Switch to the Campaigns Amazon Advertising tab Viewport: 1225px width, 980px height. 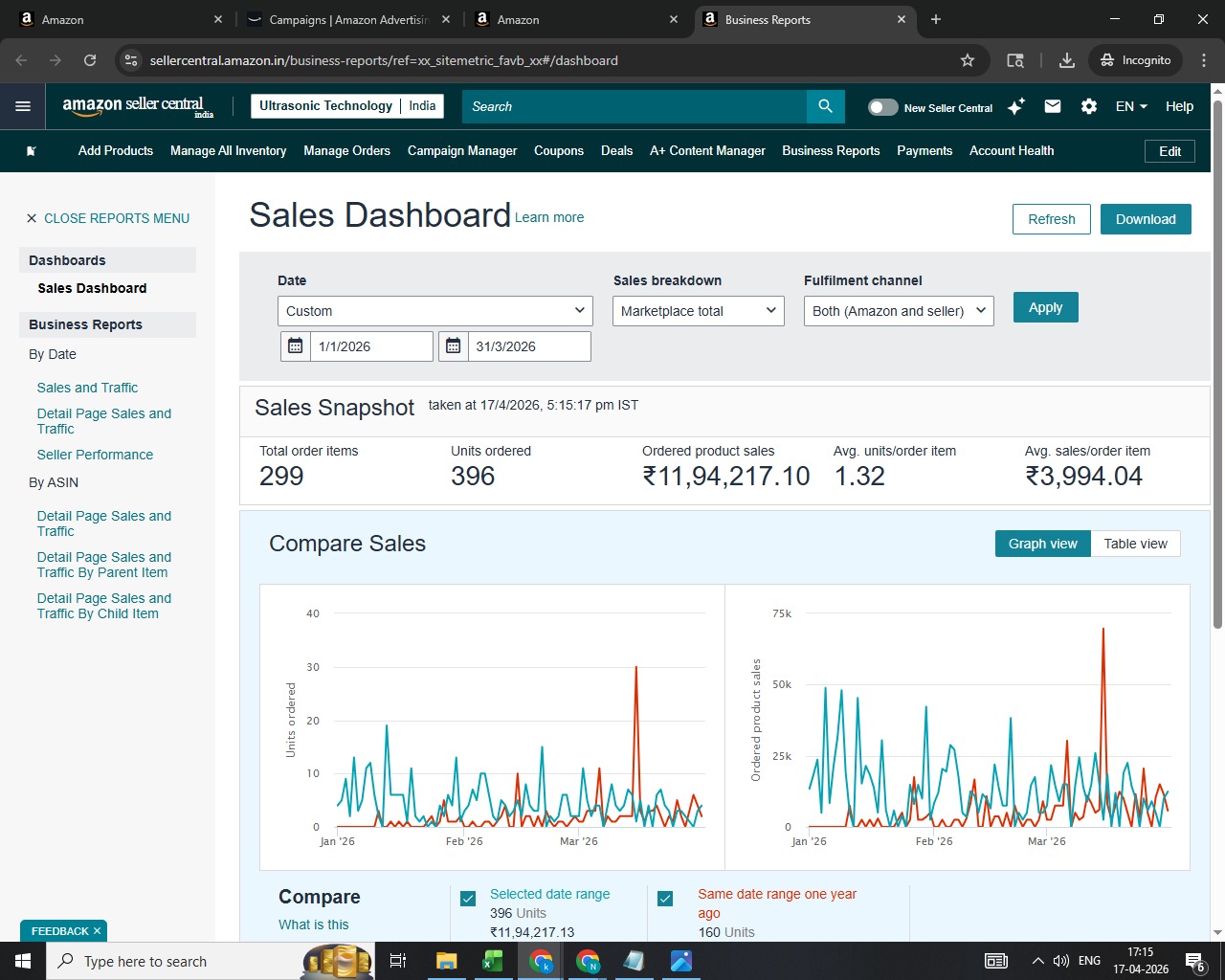tap(348, 19)
